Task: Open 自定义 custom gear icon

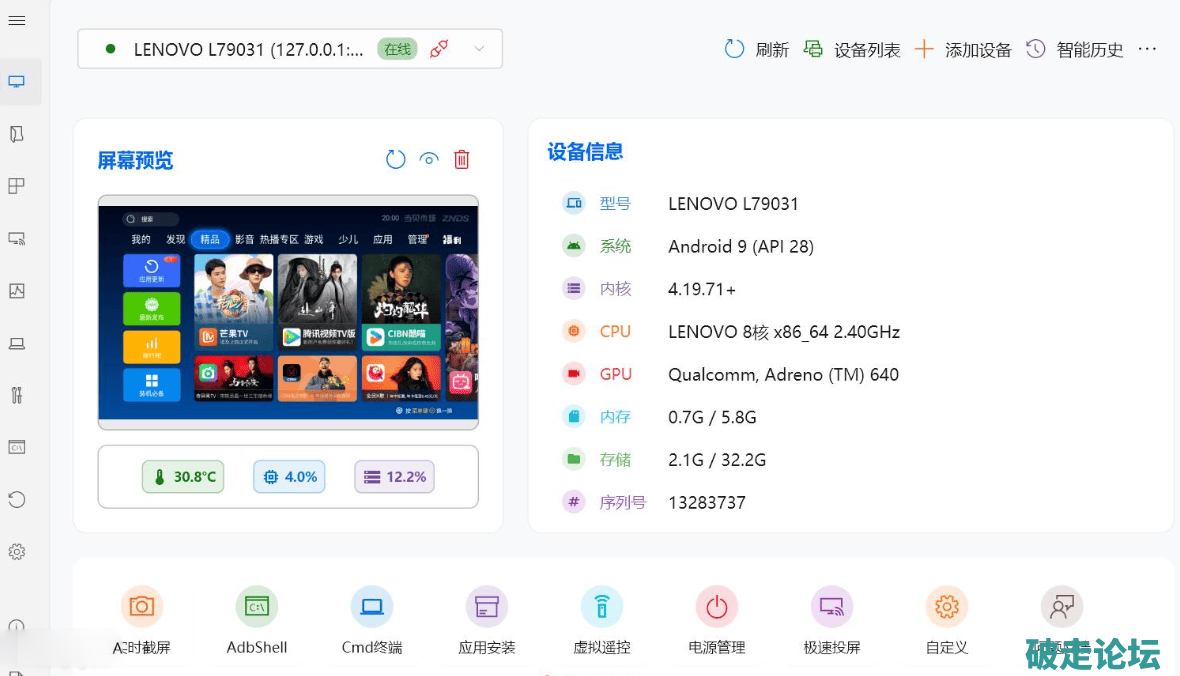Action: point(946,607)
